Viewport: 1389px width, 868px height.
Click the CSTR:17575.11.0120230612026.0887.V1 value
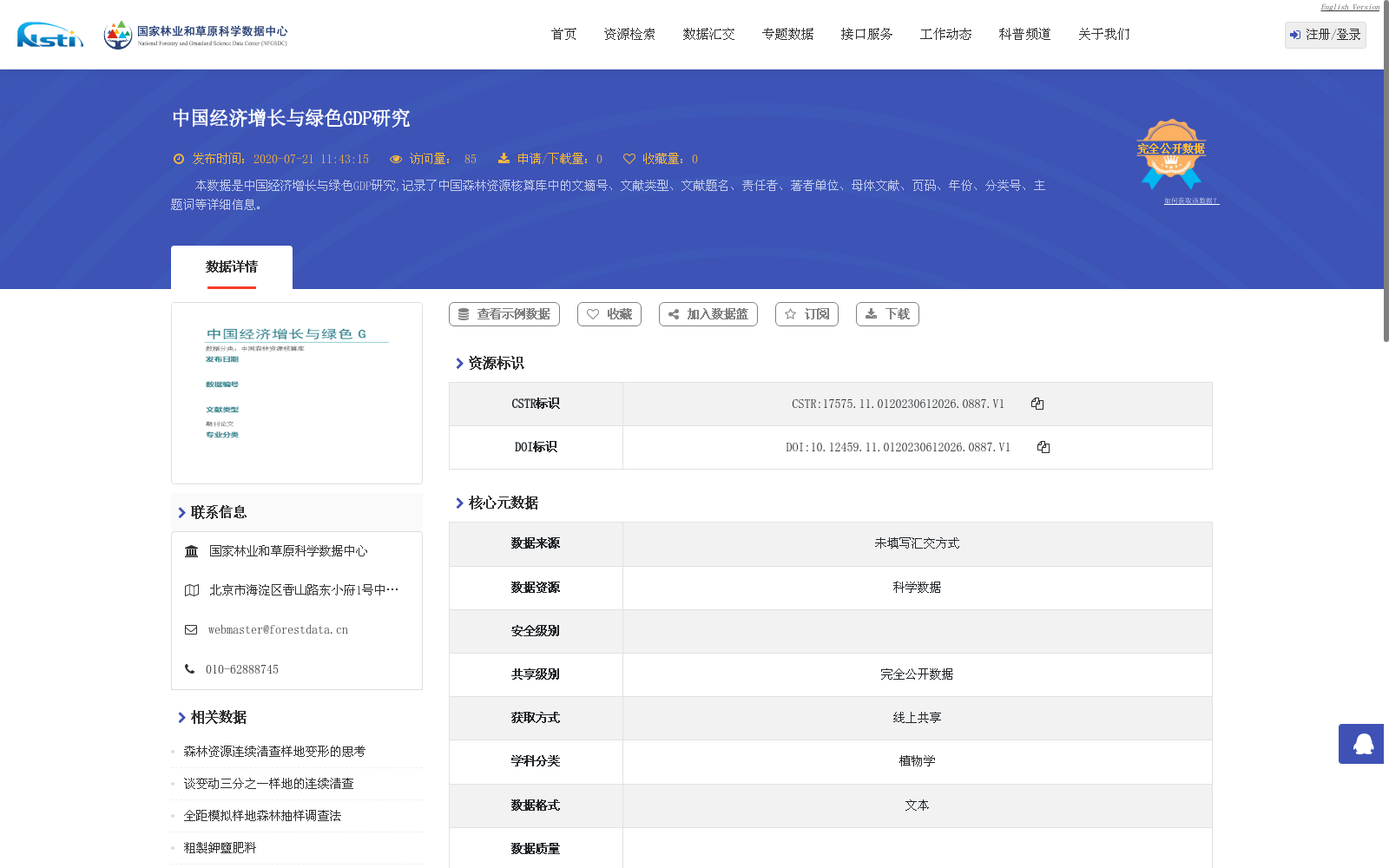click(x=898, y=404)
